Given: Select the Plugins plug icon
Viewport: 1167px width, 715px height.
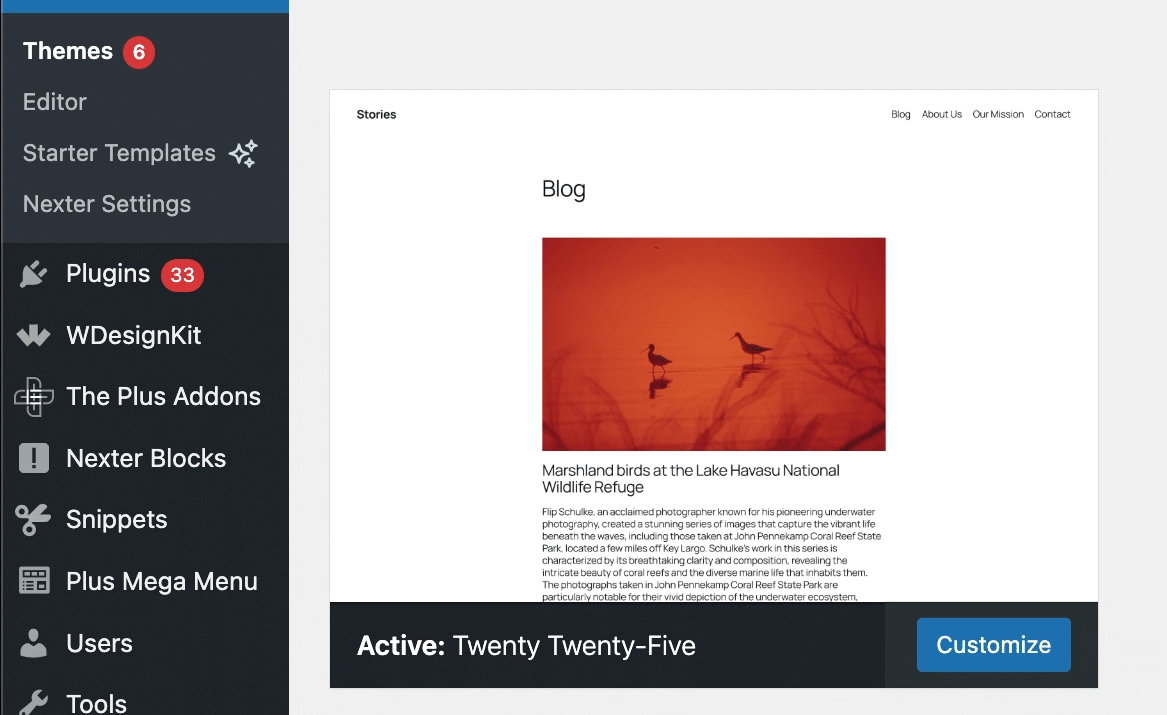Looking at the screenshot, I should coord(33,274).
